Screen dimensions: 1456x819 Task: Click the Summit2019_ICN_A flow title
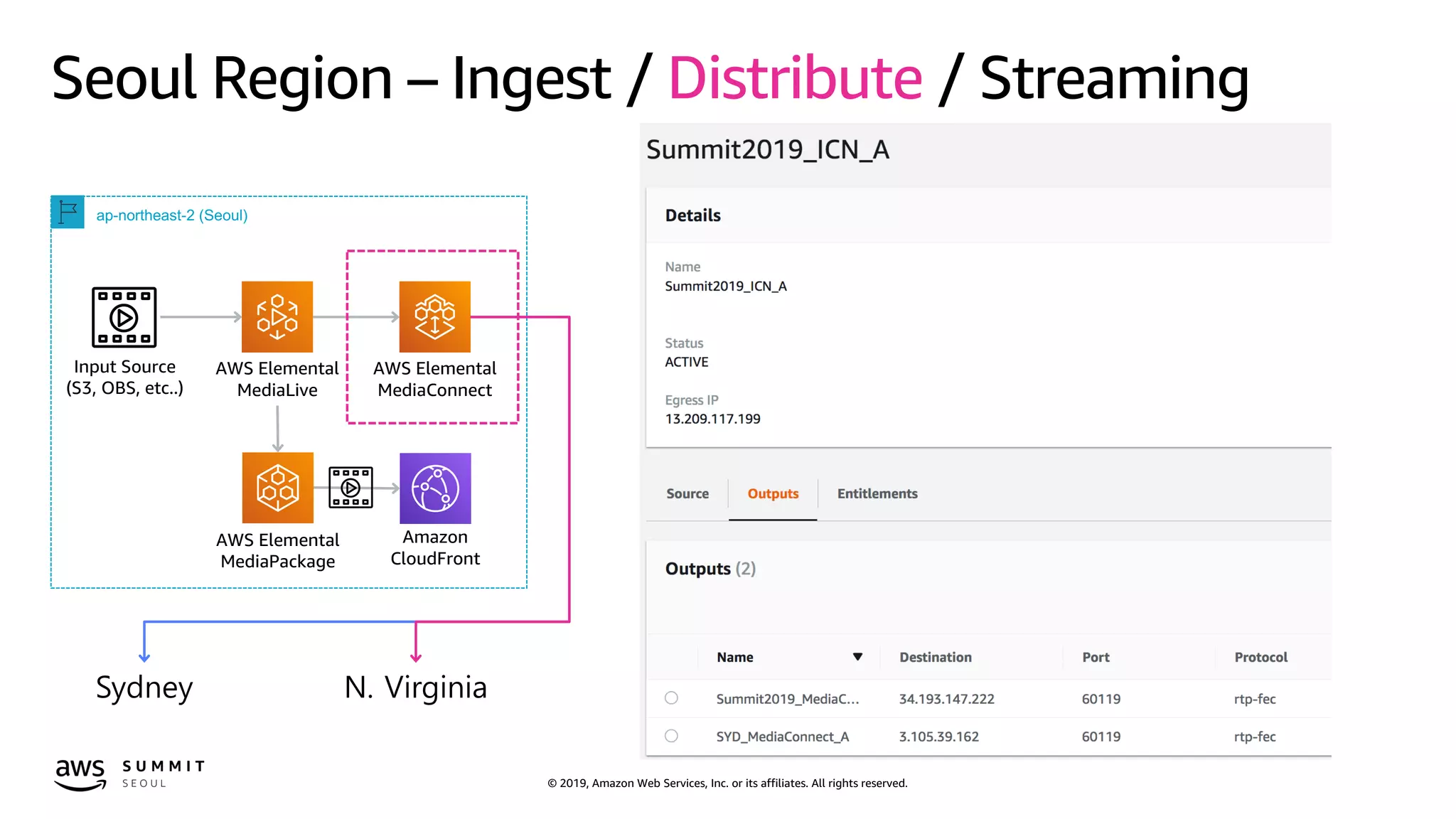click(x=768, y=150)
